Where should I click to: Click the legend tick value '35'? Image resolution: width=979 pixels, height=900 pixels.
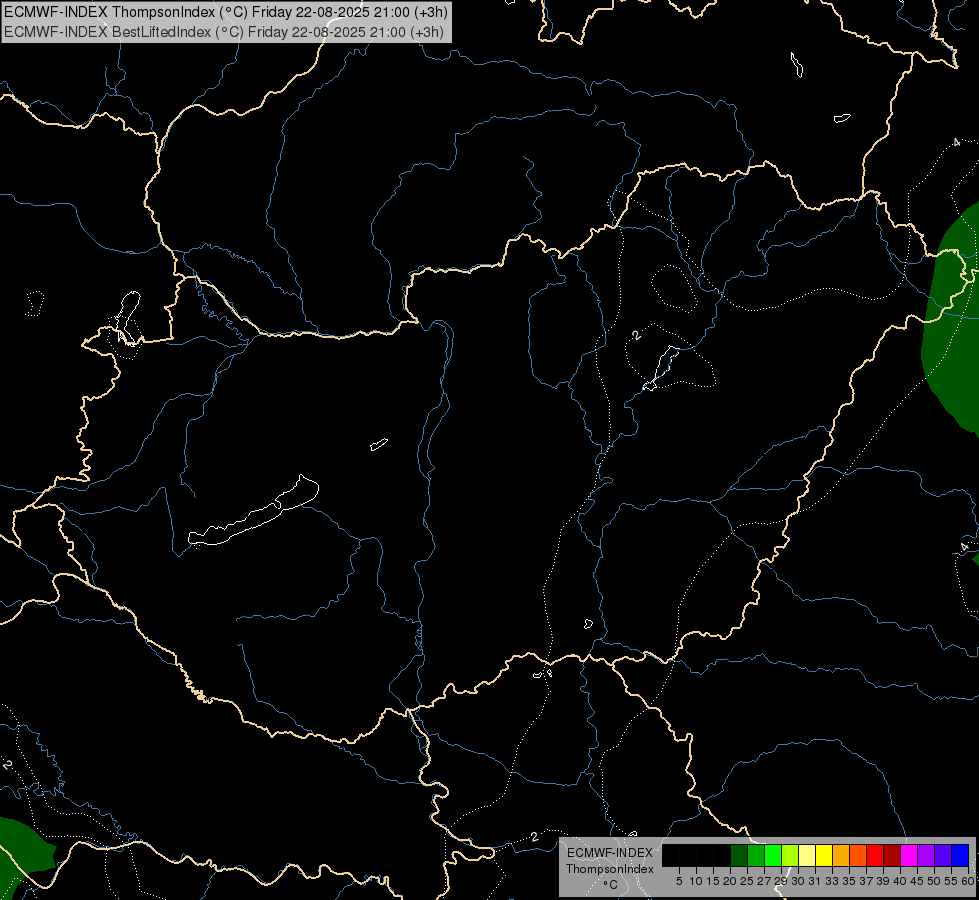tap(849, 881)
